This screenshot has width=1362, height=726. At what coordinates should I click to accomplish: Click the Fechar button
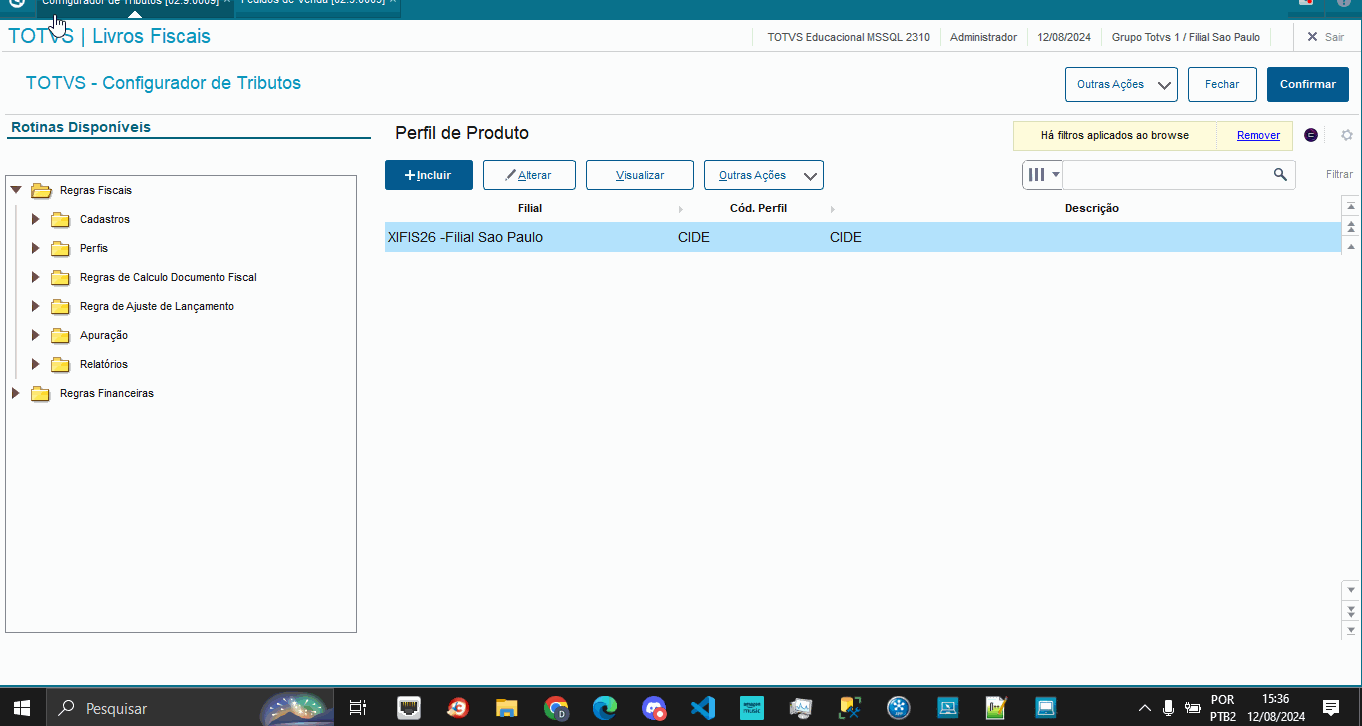pos(1222,85)
